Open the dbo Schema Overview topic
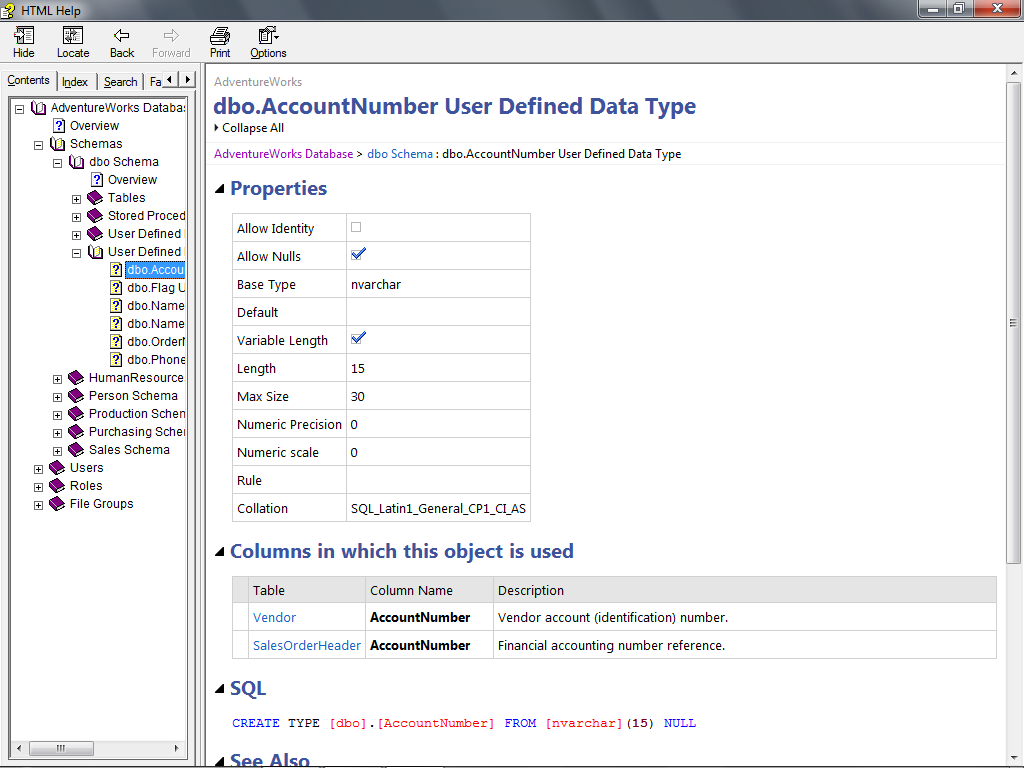Viewport: 1024px width, 768px height. point(133,180)
